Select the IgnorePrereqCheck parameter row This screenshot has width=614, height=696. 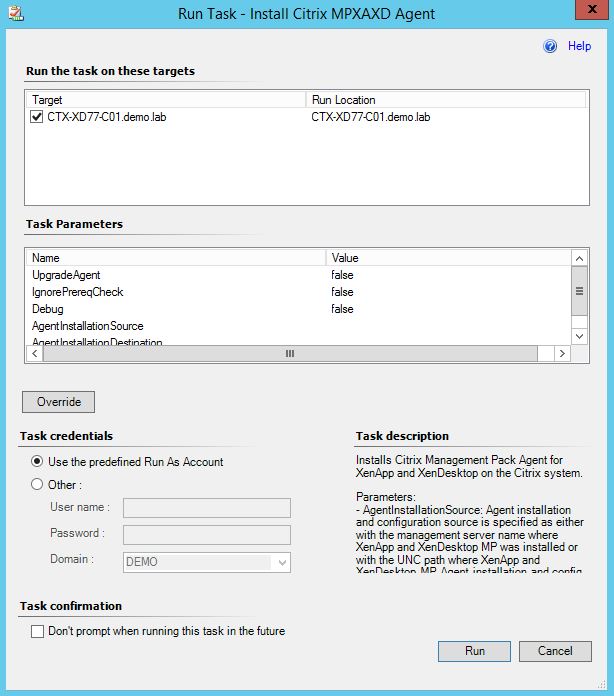click(x=78, y=292)
